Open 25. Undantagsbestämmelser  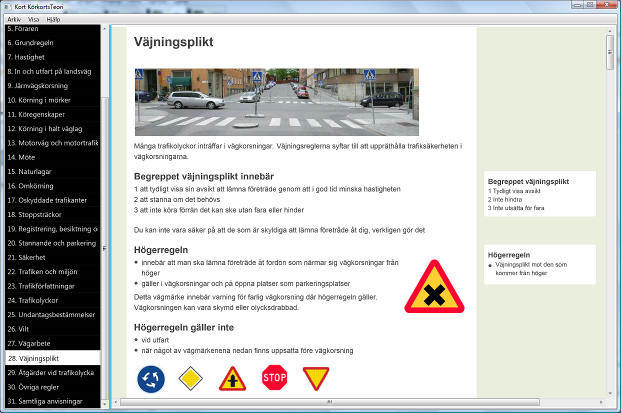point(53,315)
